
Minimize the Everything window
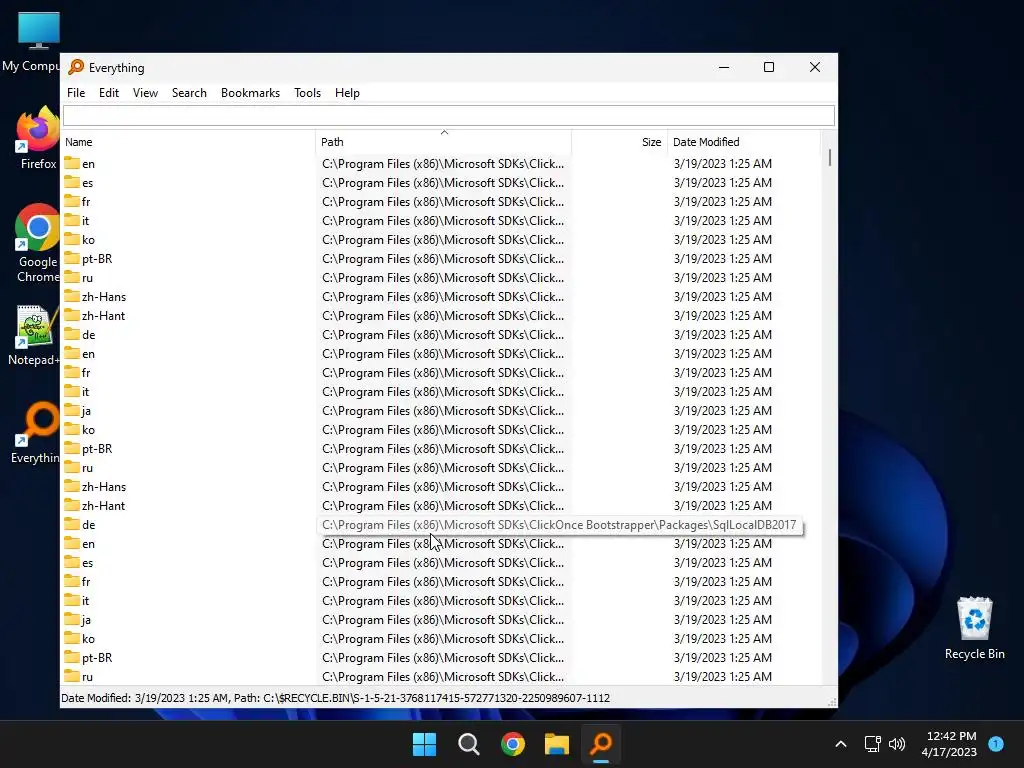pos(724,67)
